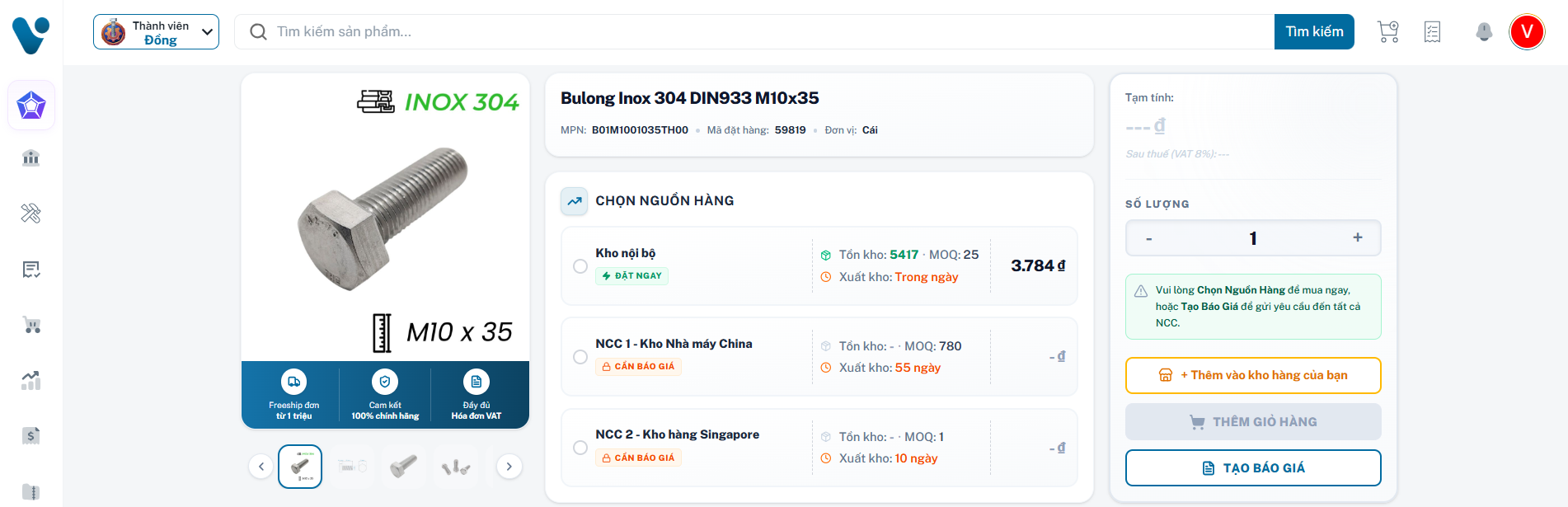Open the growth chart sidebar icon
Viewport: 1568px width, 507px height.
click(x=31, y=380)
